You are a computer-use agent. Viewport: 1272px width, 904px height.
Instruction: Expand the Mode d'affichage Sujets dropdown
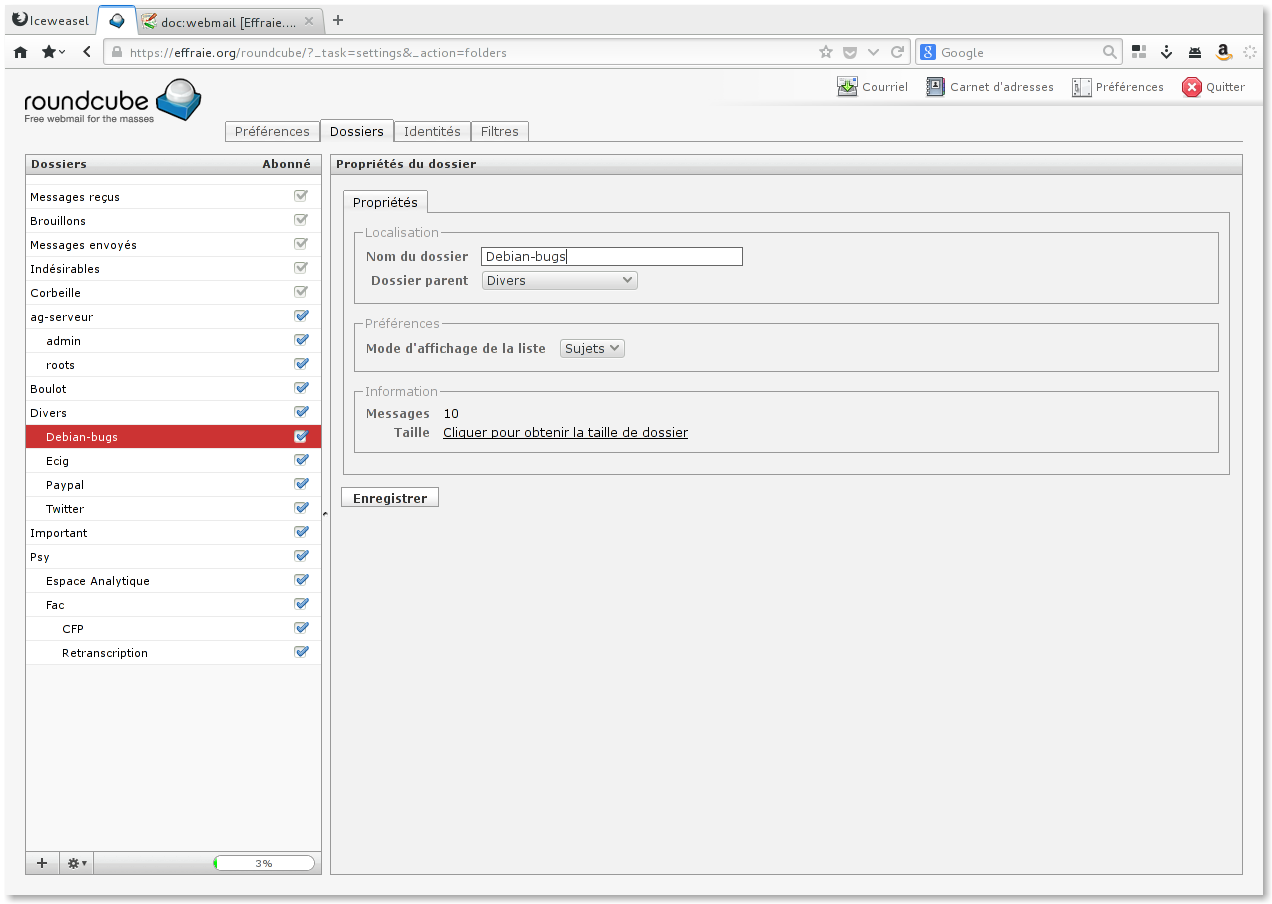coord(592,349)
